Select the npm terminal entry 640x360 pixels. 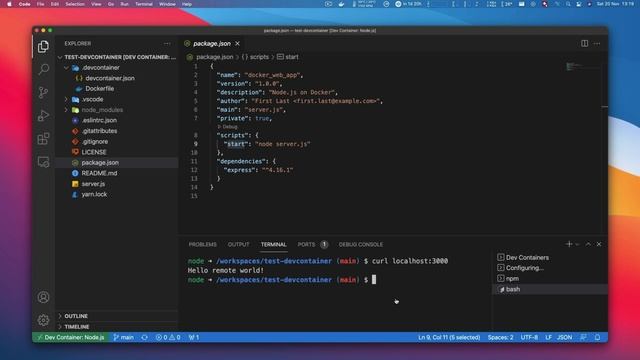pos(550,278)
